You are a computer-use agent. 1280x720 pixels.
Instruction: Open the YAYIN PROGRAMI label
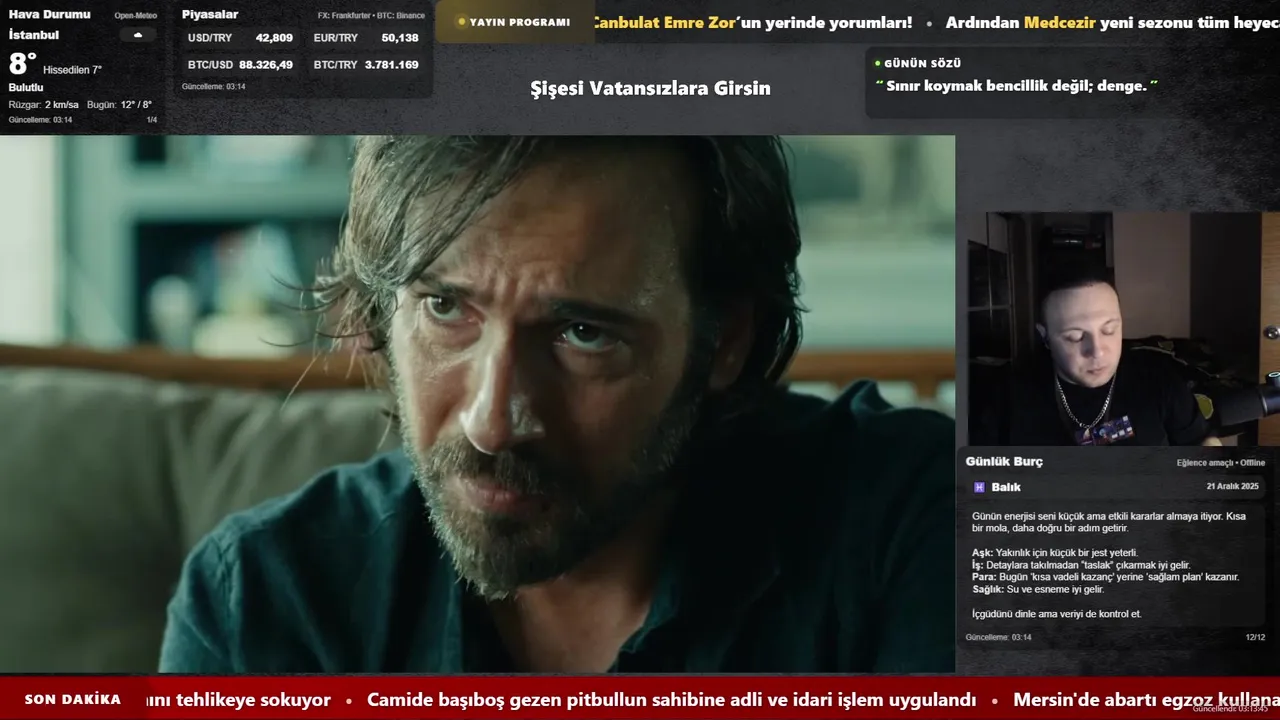pyautogui.click(x=520, y=22)
